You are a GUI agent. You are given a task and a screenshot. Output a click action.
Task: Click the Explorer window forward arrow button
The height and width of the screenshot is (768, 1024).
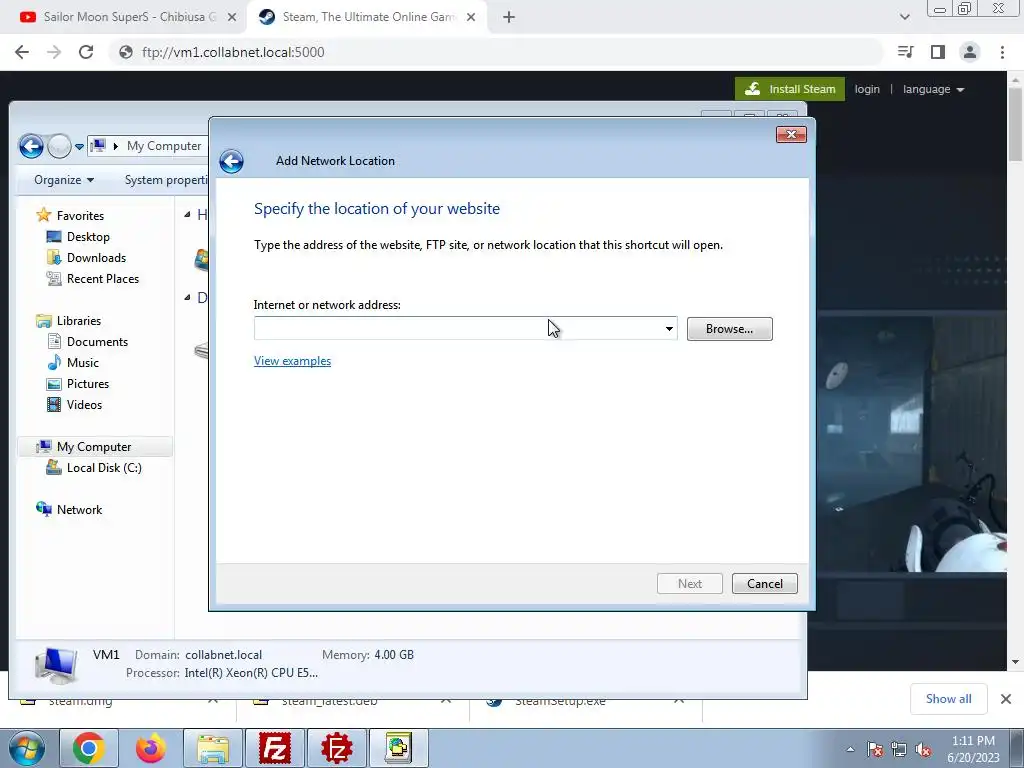click(59, 146)
